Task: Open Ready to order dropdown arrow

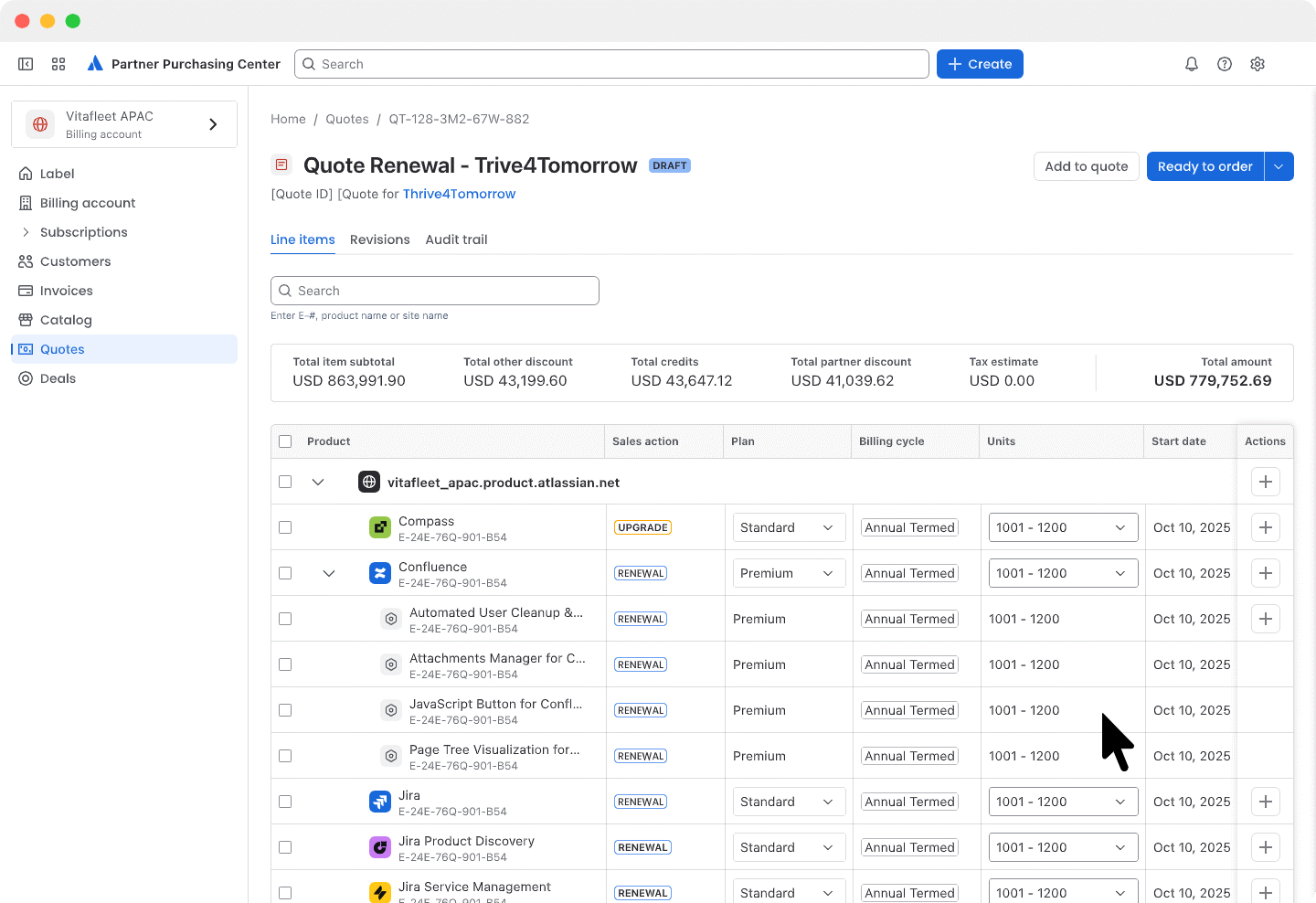Action: [1279, 166]
